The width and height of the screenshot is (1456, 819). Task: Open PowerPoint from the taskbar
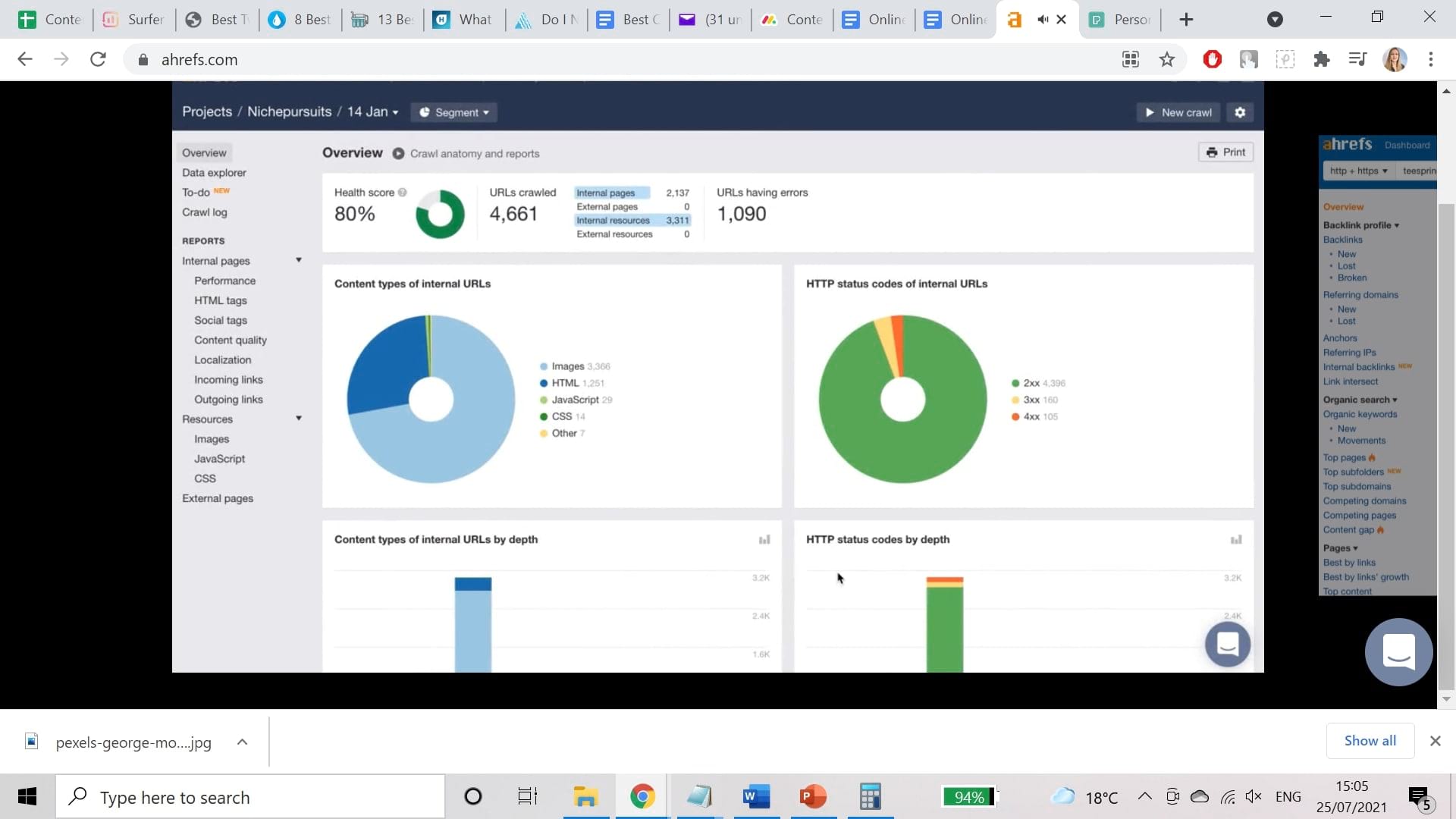(813, 797)
